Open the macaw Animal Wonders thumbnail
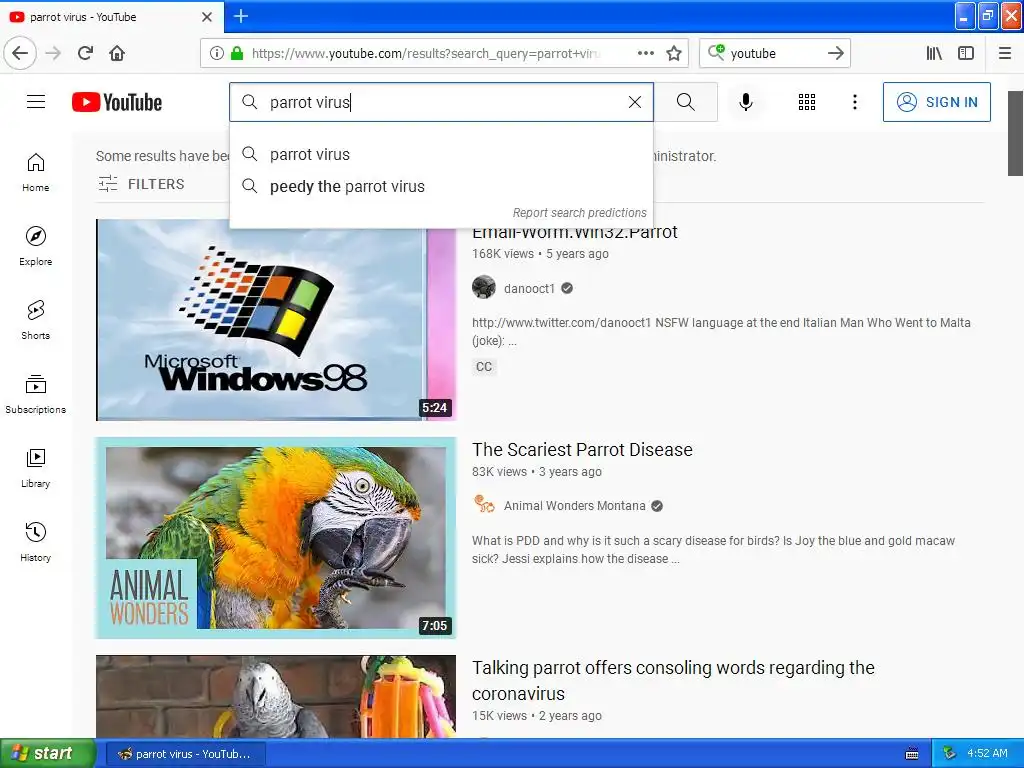Image resolution: width=1024 pixels, height=768 pixels. [276, 537]
